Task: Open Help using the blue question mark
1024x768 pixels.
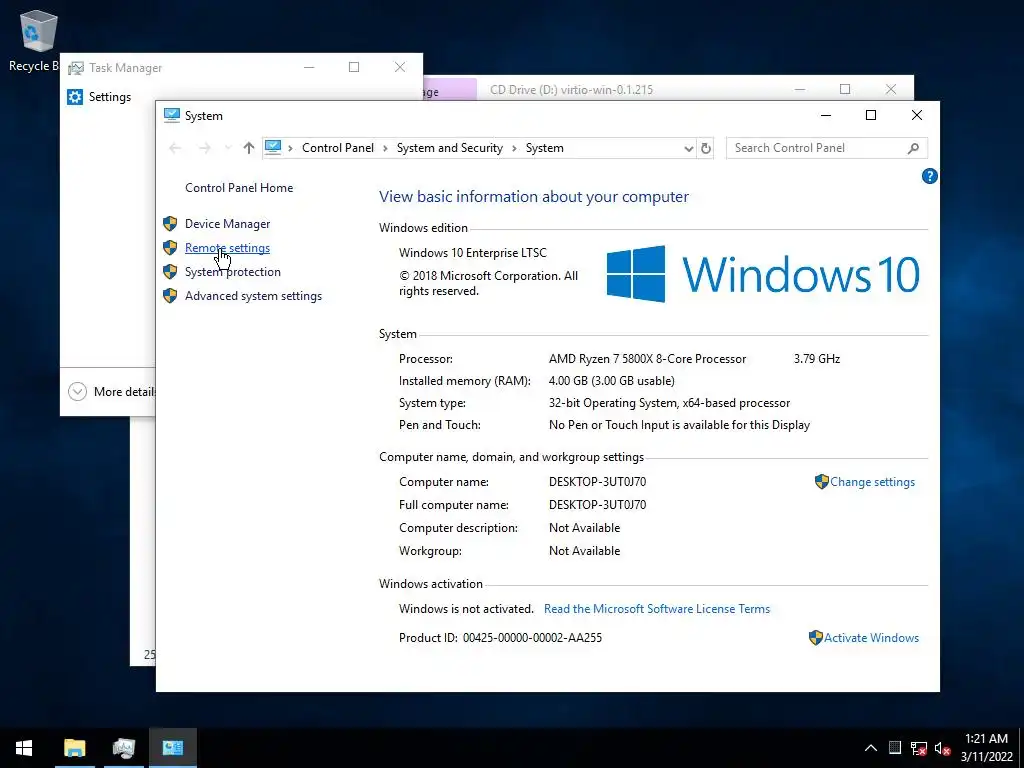Action: [929, 176]
